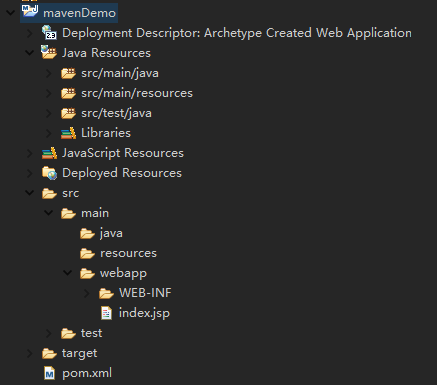
Task: Click the index.jsp file icon
Action: pos(106,313)
